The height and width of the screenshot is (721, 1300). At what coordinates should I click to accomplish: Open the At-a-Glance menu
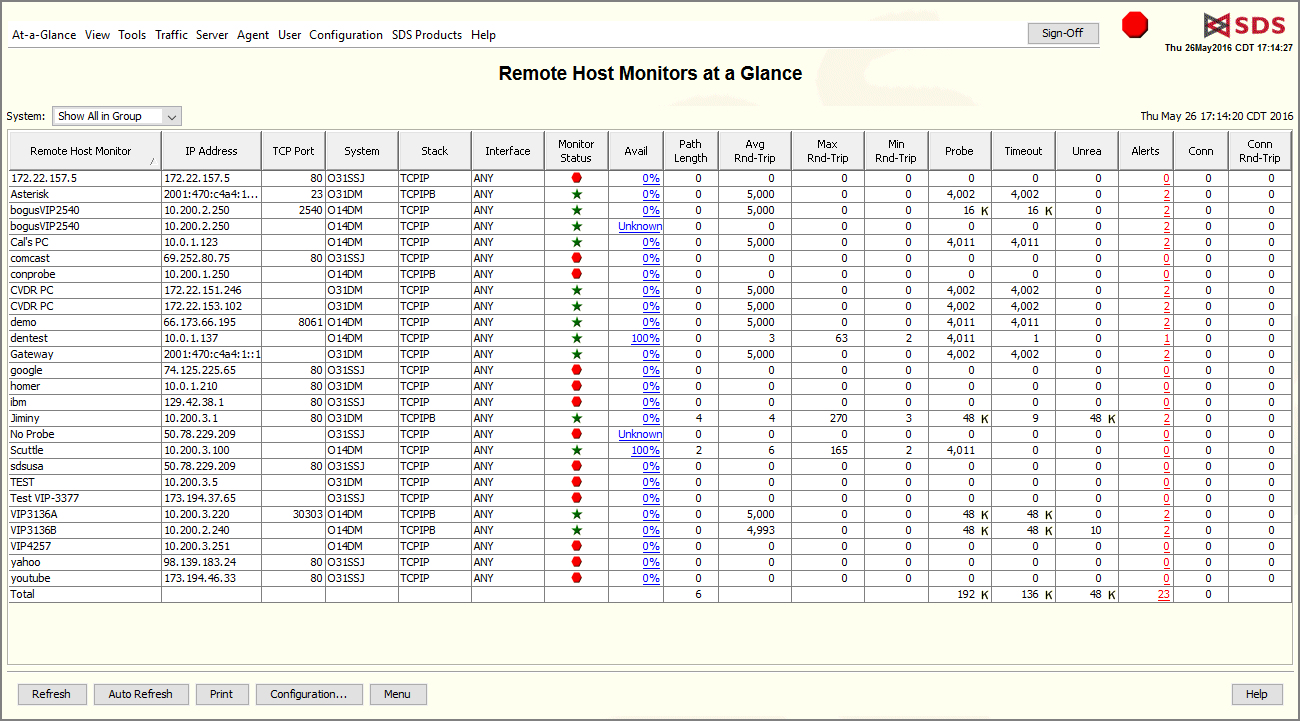pyautogui.click(x=44, y=35)
